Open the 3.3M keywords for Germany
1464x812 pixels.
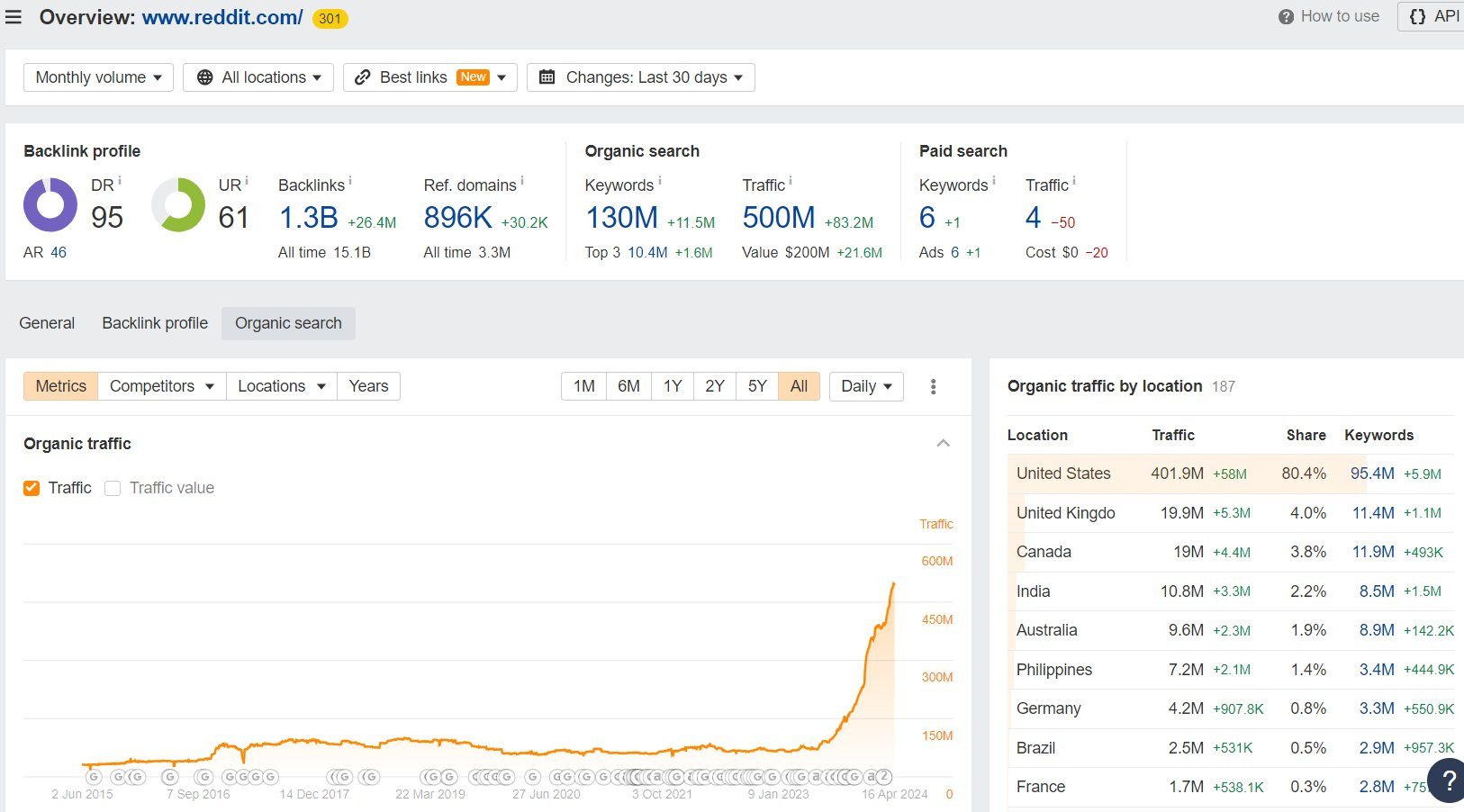pyautogui.click(x=1377, y=708)
